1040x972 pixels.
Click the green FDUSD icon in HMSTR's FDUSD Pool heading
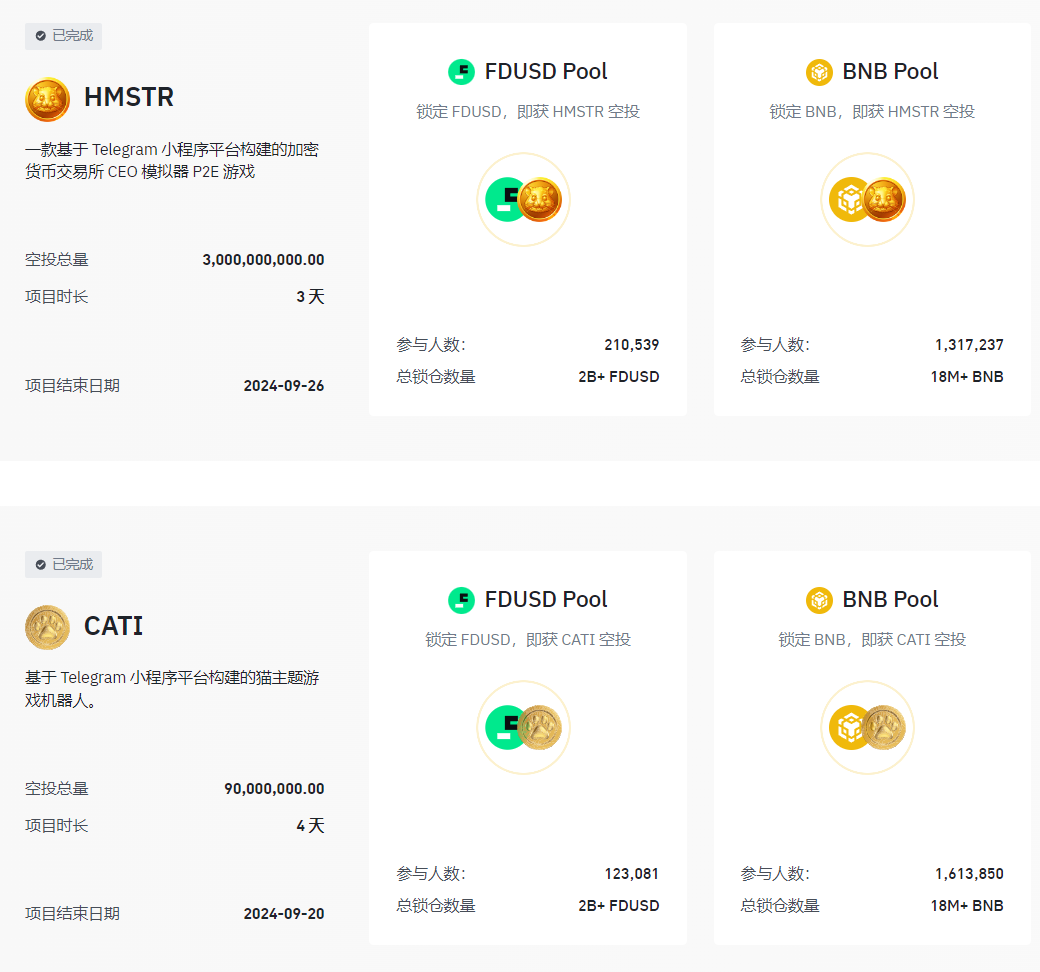tap(462, 72)
